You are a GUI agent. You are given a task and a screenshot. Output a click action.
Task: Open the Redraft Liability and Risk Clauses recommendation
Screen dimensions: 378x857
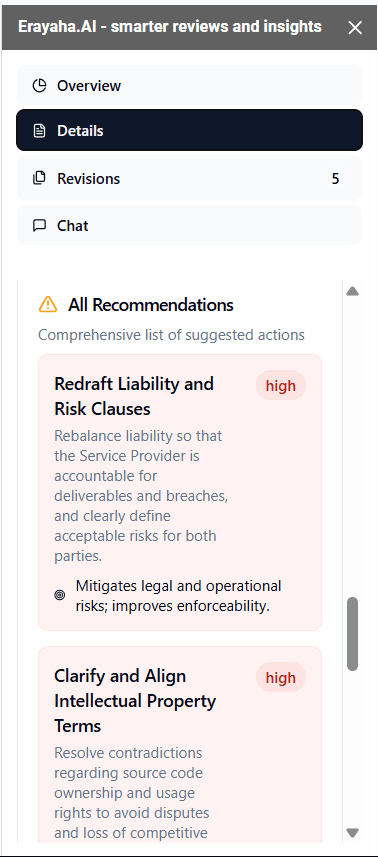[180, 492]
